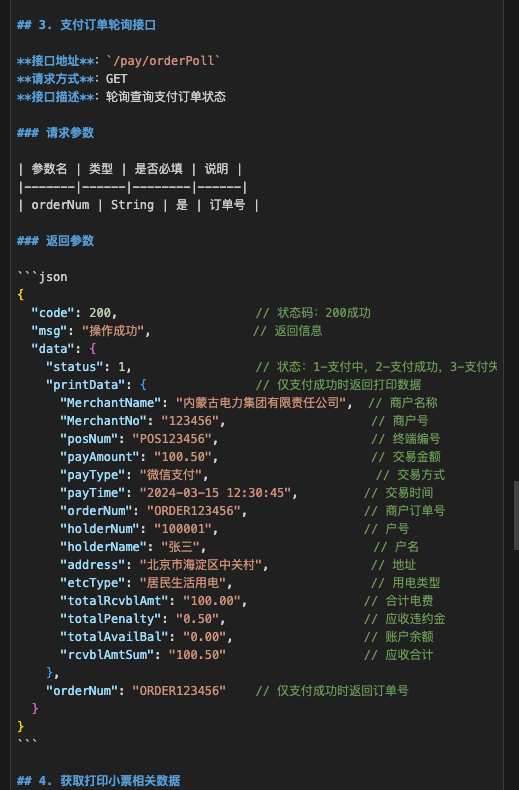Click the orderNum table row cell
This screenshot has height=790, width=519.
[x=60, y=205]
